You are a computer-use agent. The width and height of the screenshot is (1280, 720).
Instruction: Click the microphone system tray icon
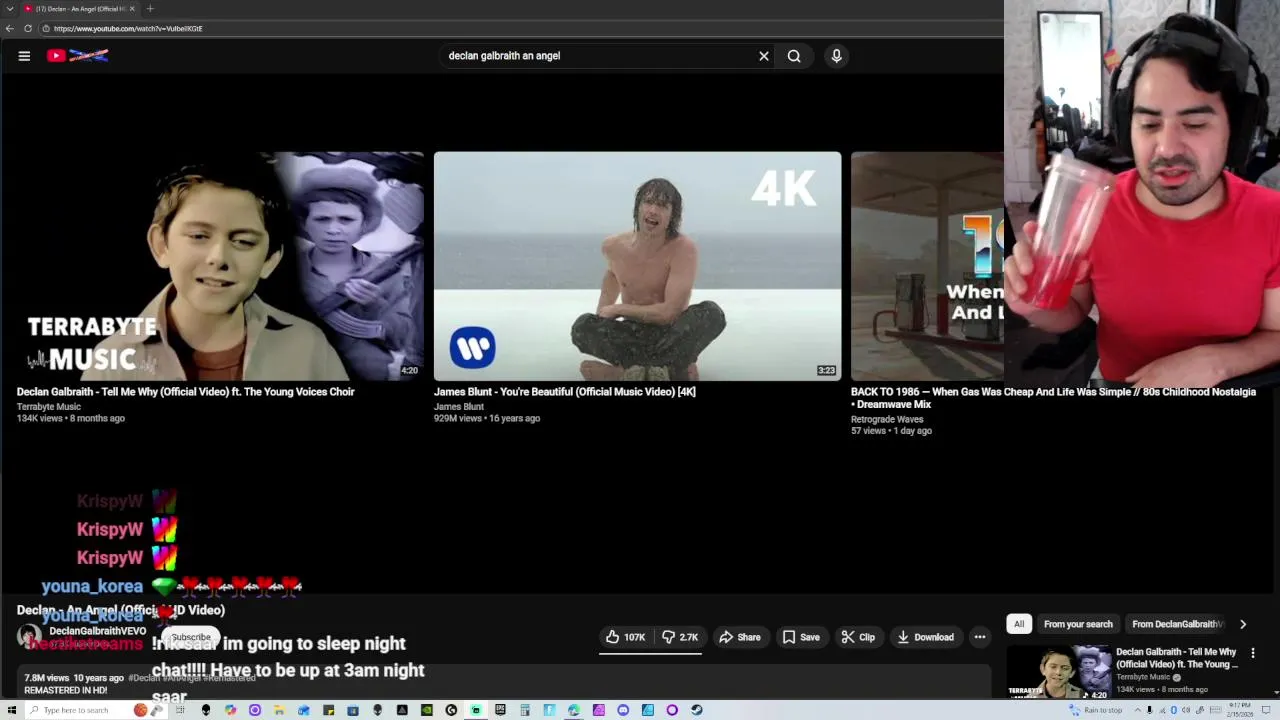point(1149,710)
